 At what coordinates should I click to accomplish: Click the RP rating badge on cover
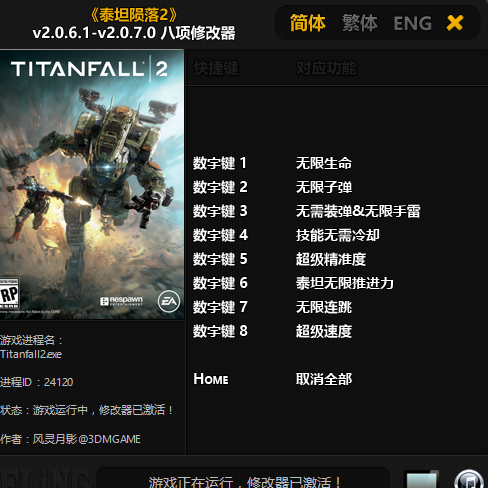pyautogui.click(x=9, y=294)
